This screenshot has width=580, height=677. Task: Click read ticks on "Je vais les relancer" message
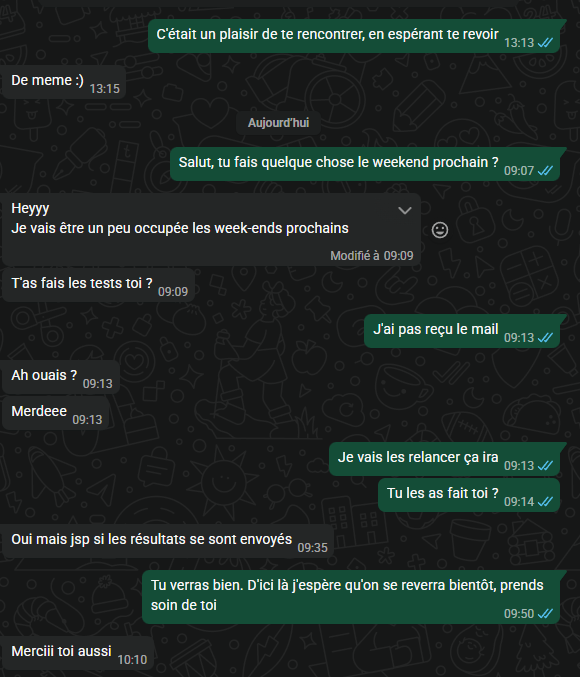(x=545, y=465)
